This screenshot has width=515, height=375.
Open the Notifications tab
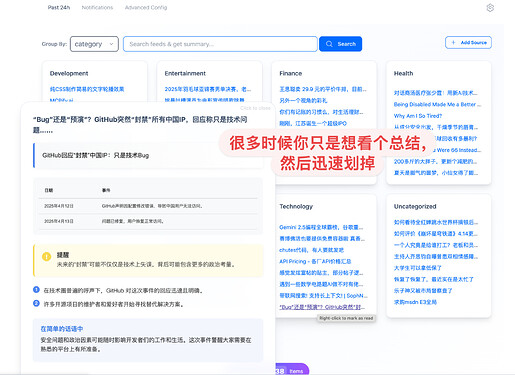pyautogui.click(x=97, y=7)
